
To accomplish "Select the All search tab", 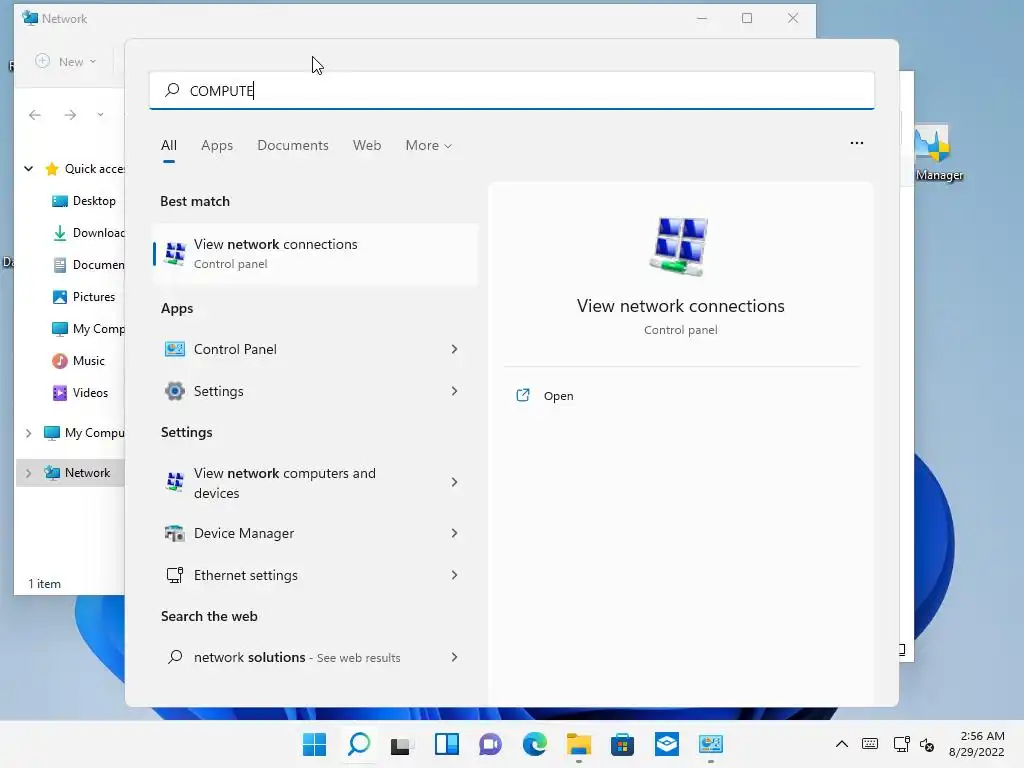I will point(168,146).
